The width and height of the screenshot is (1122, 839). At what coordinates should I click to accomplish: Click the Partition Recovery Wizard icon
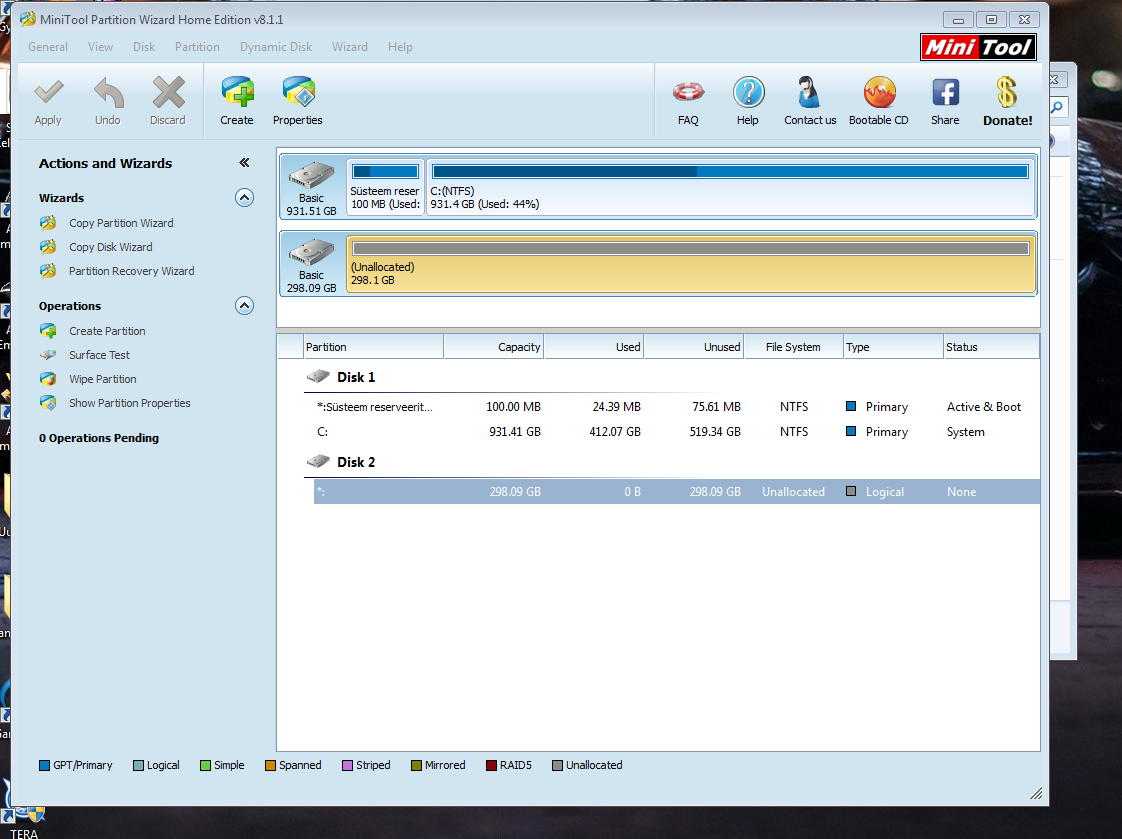[48, 271]
